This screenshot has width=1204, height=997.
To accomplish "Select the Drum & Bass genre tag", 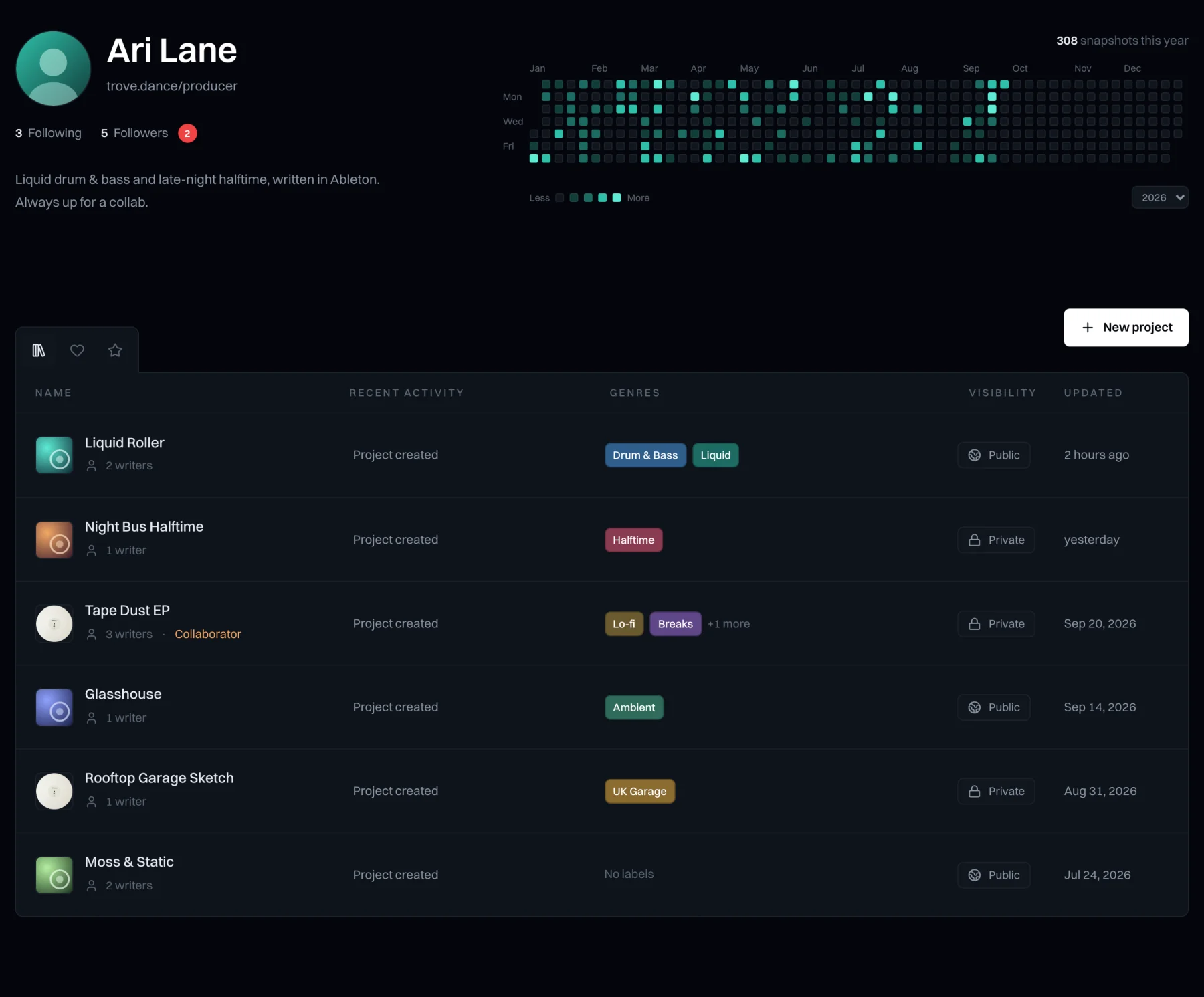I will [645, 455].
